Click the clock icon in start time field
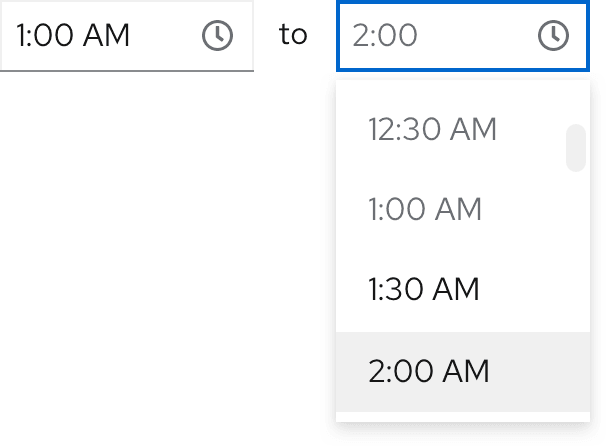Screen dimensions: 606x446 [217, 36]
